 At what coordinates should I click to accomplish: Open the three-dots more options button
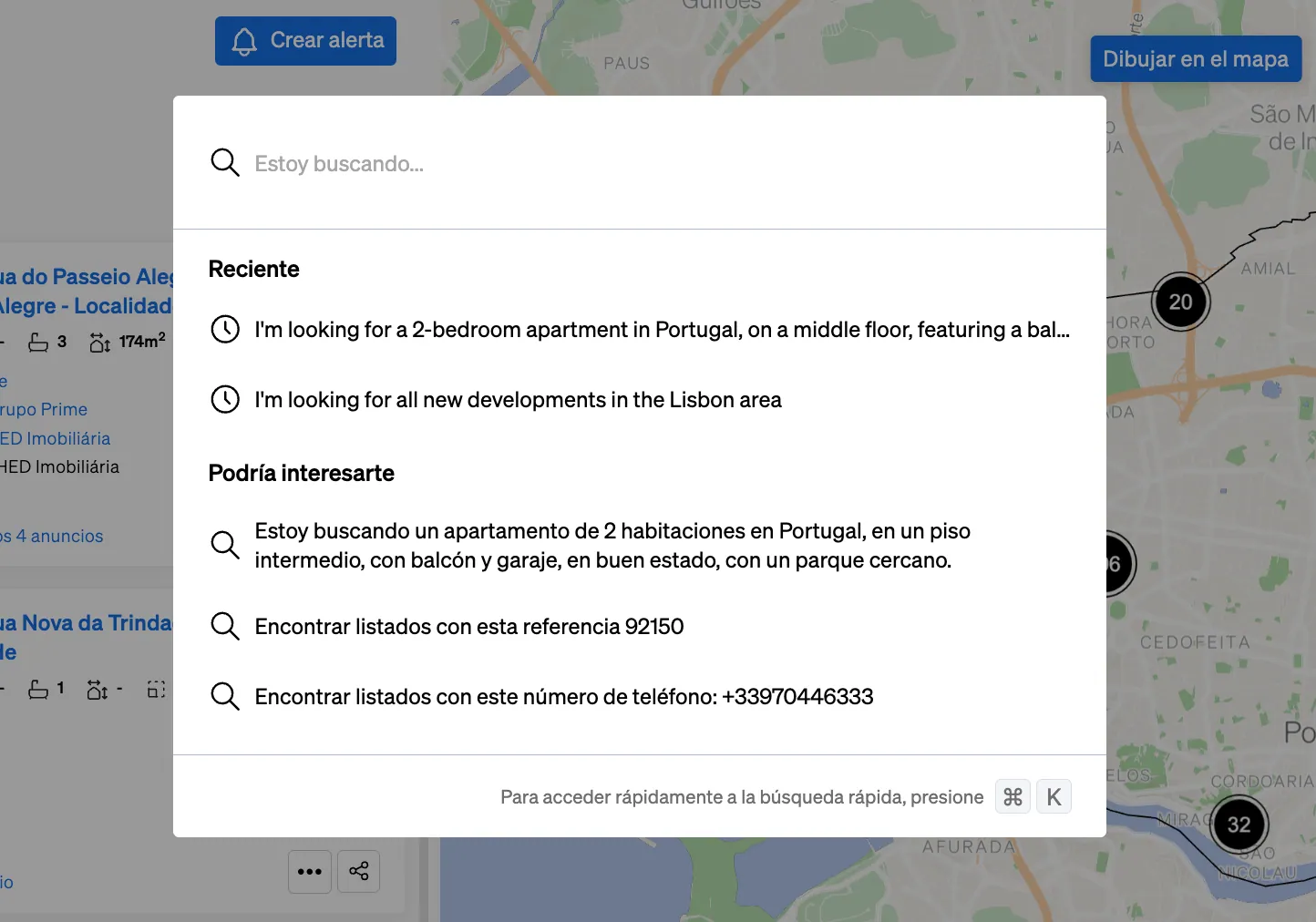310,872
